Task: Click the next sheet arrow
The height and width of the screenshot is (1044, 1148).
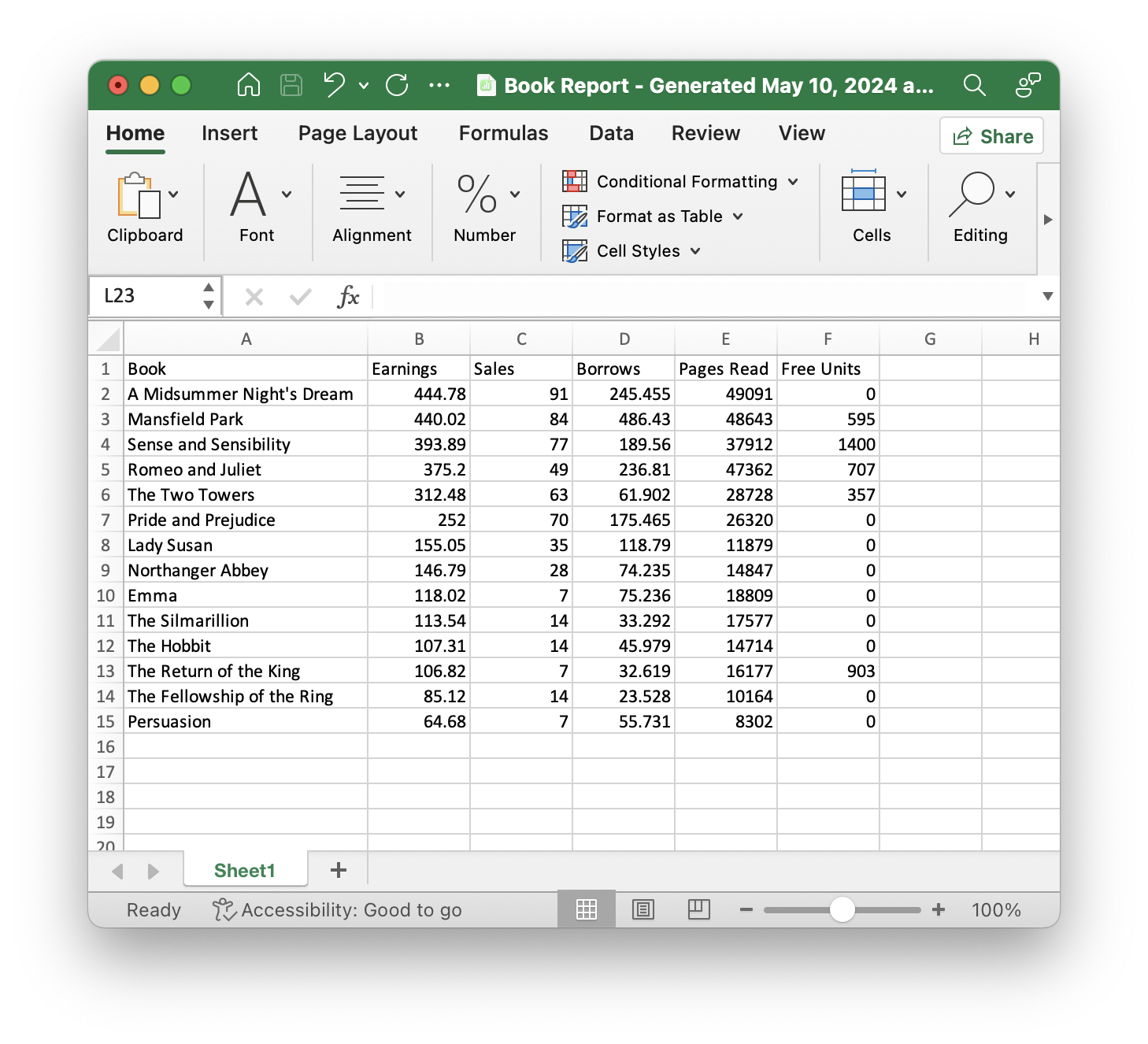Action: (x=153, y=871)
